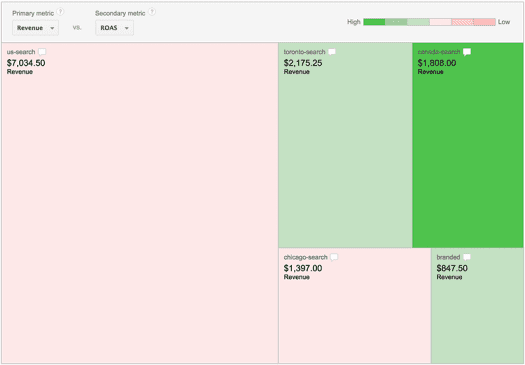Select the us-search campaign label

pos(21,52)
